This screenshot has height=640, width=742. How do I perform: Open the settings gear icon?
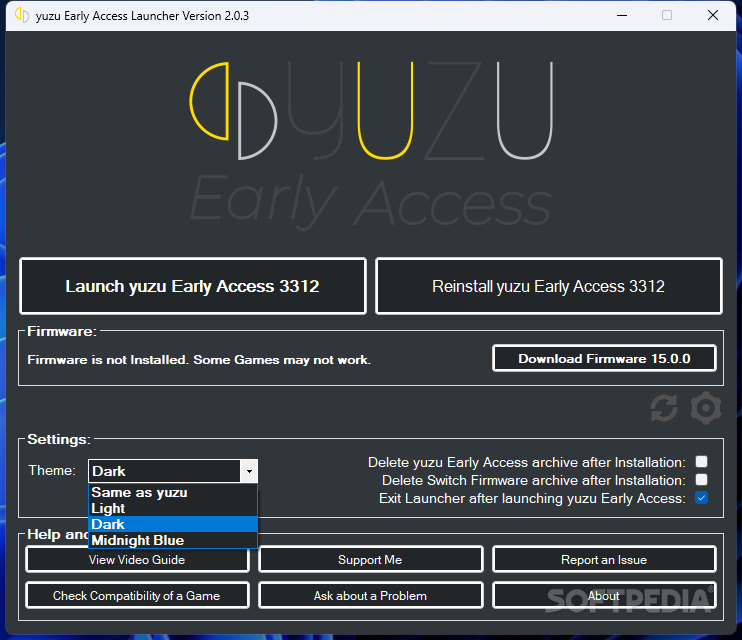coord(706,408)
